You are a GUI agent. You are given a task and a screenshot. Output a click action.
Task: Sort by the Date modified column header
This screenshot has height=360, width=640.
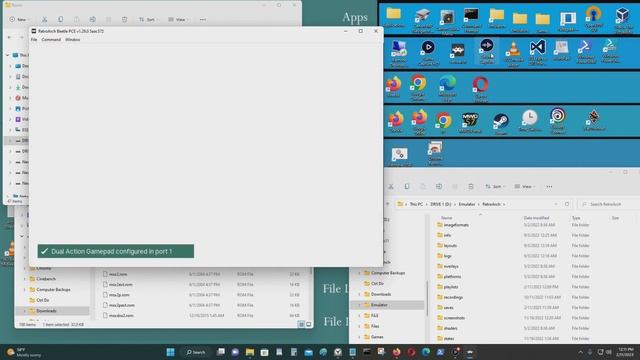536,218
